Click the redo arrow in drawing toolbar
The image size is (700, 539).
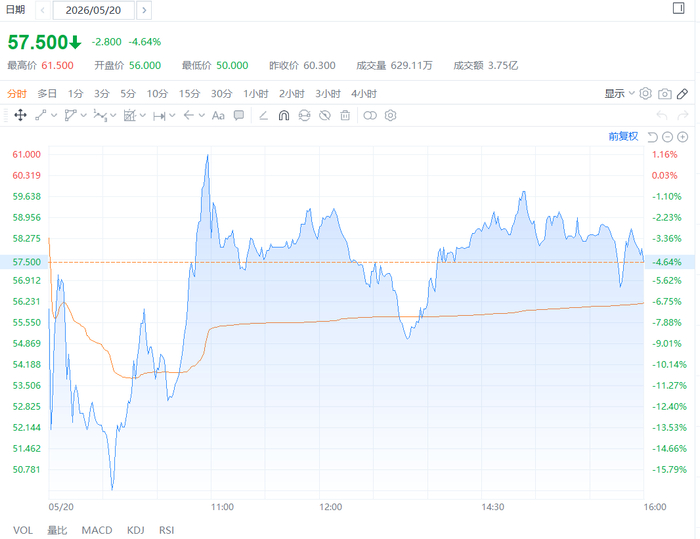[x=683, y=116]
